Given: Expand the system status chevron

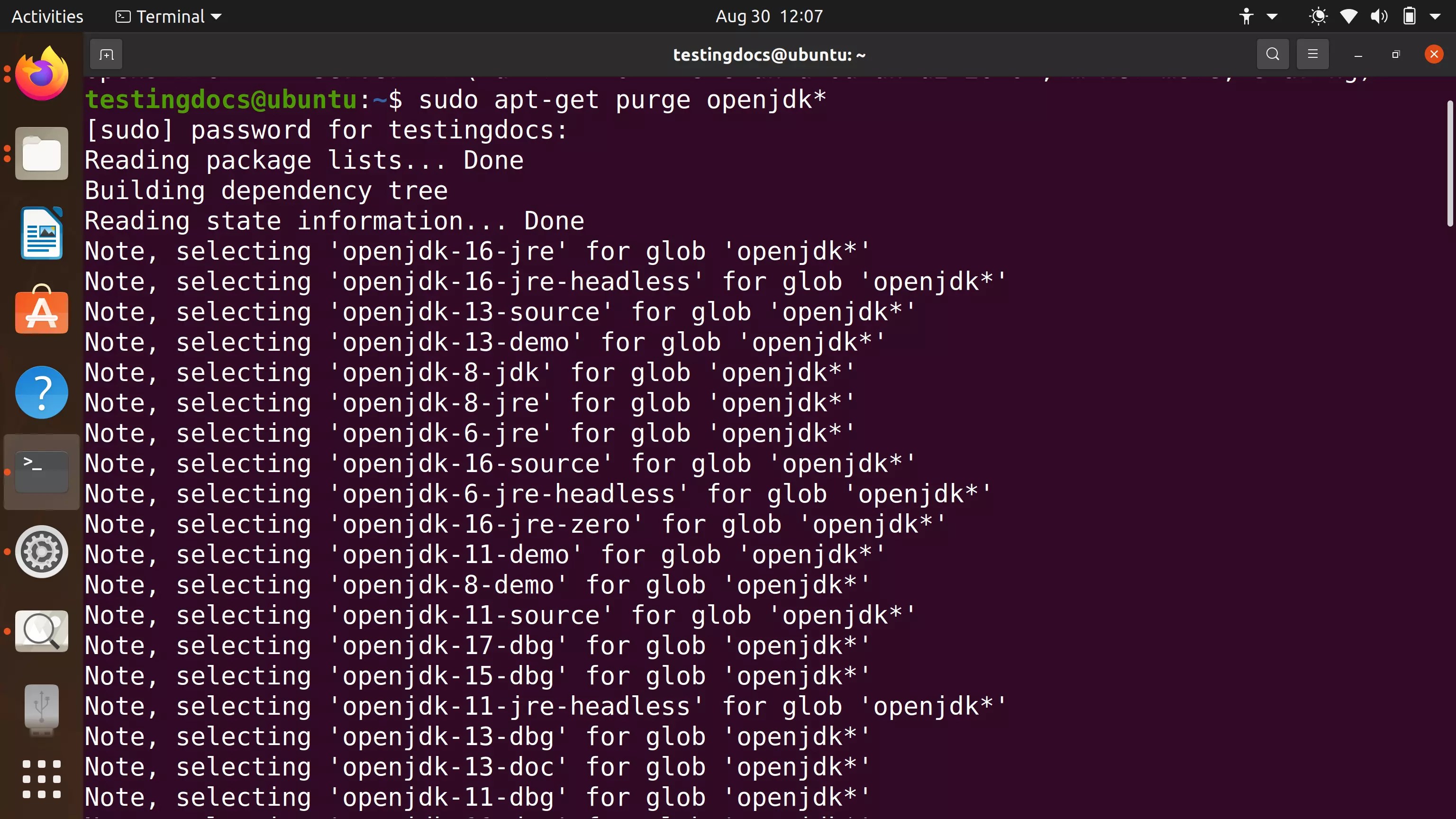Looking at the screenshot, I should (x=1441, y=16).
